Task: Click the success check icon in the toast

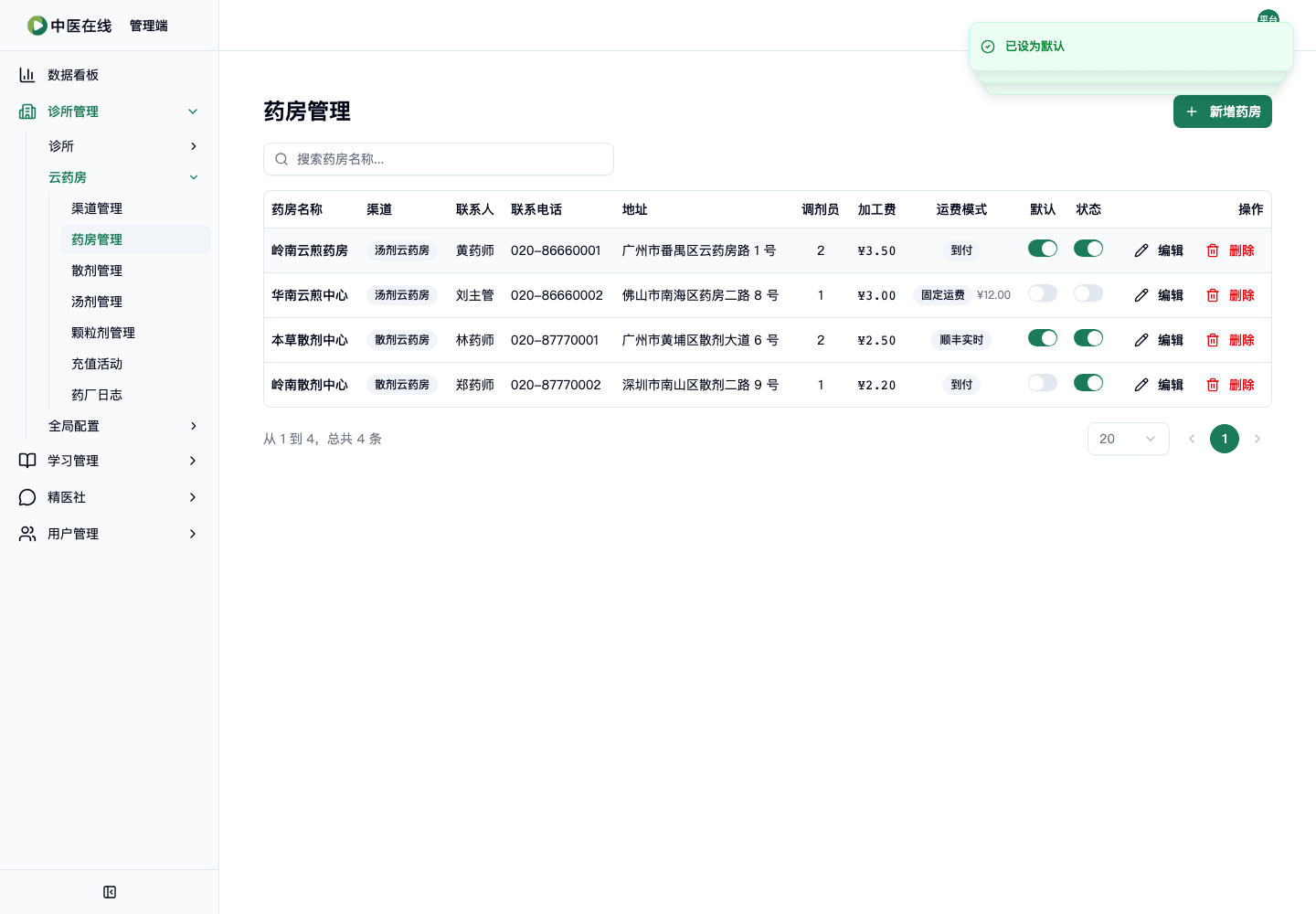Action: (x=988, y=47)
